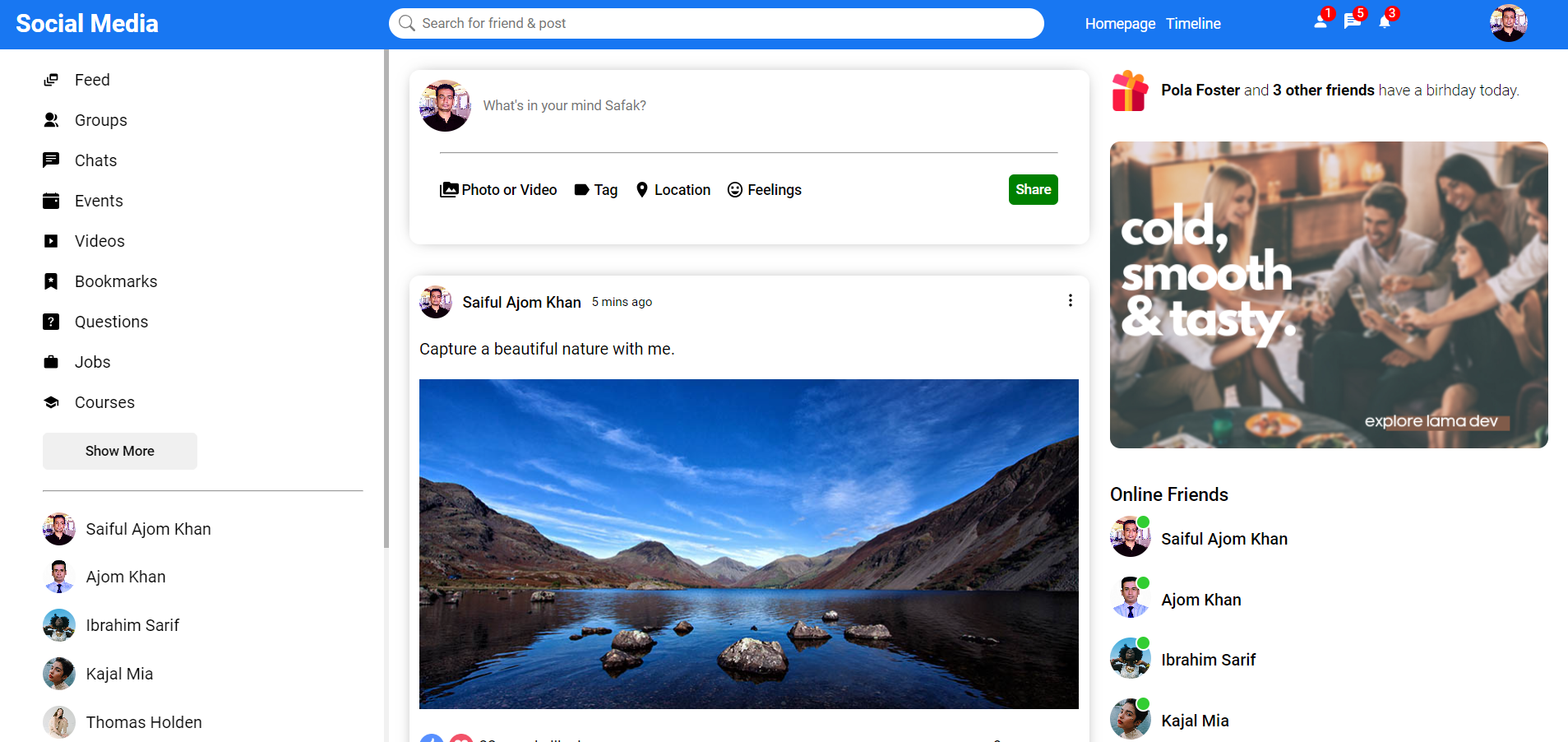
Task: Click the Photo or Video icon
Action: tap(449, 190)
